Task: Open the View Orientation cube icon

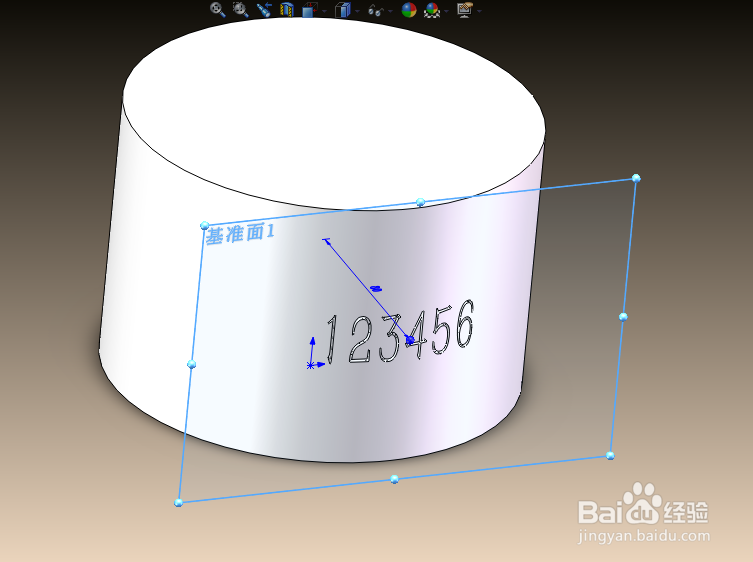Action: coord(310,10)
